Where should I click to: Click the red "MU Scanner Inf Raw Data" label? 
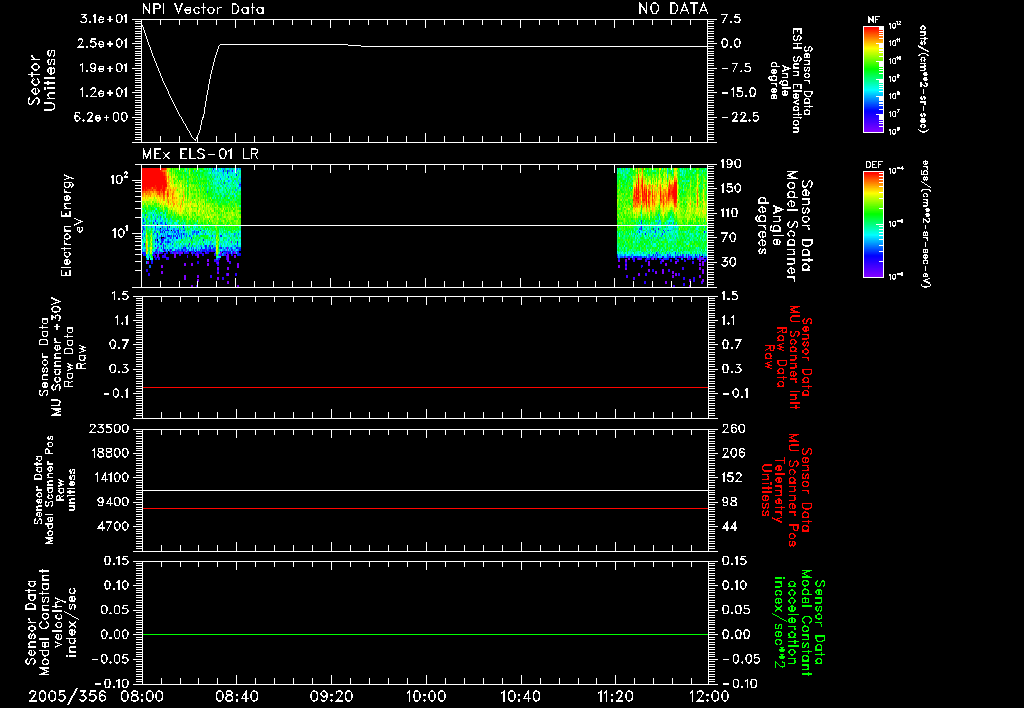789,358
